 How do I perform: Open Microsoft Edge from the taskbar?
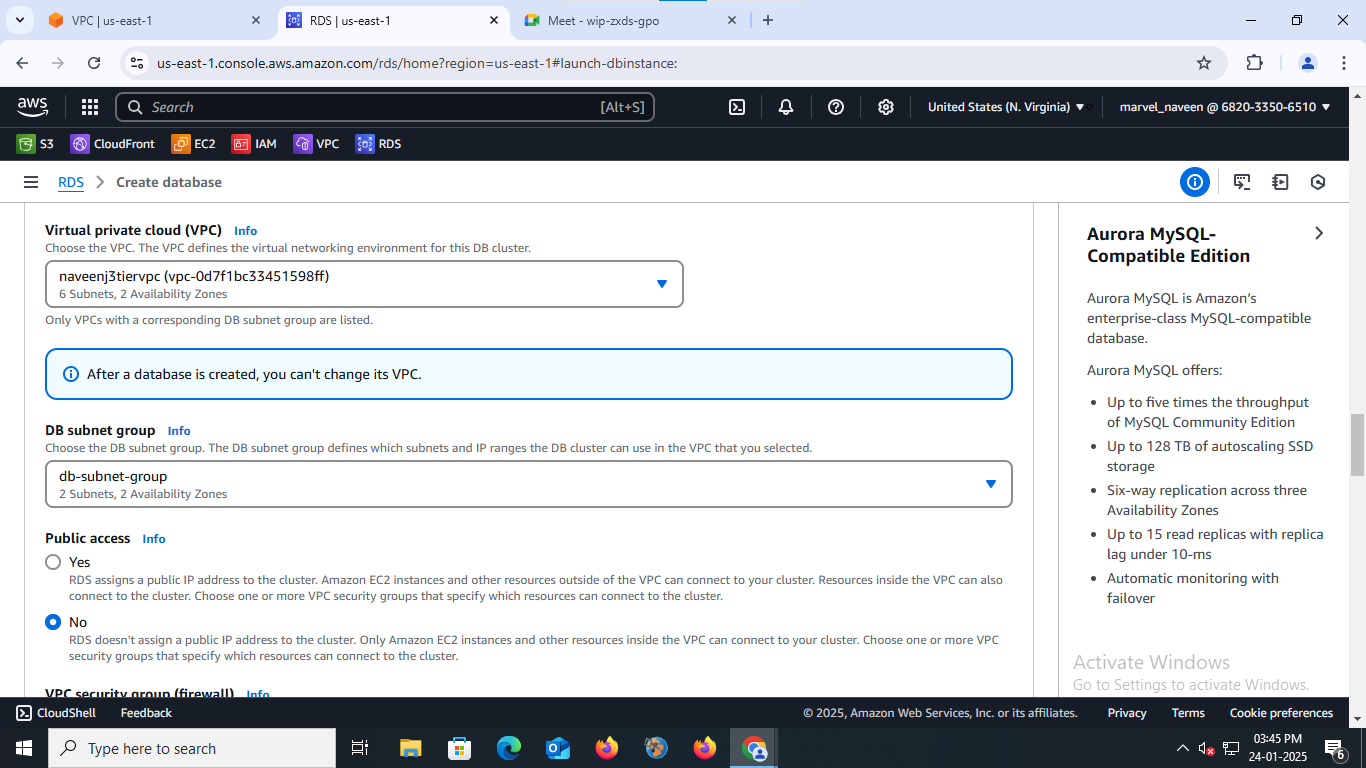509,748
